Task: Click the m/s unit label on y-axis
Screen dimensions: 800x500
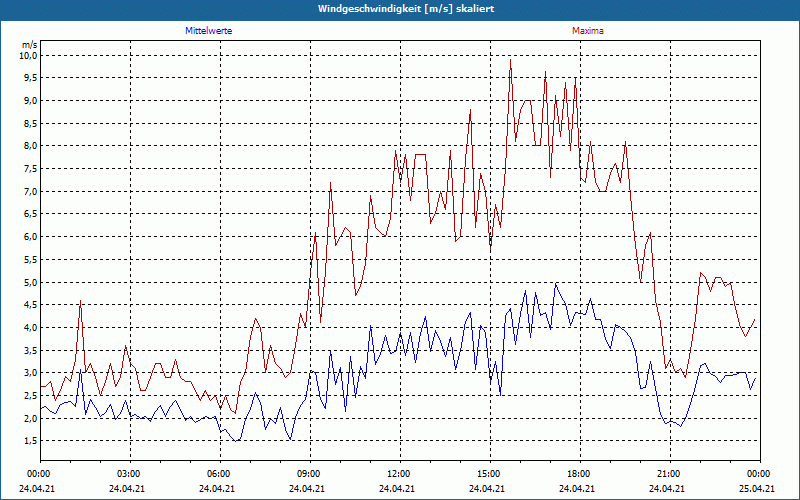Action: click(30, 45)
